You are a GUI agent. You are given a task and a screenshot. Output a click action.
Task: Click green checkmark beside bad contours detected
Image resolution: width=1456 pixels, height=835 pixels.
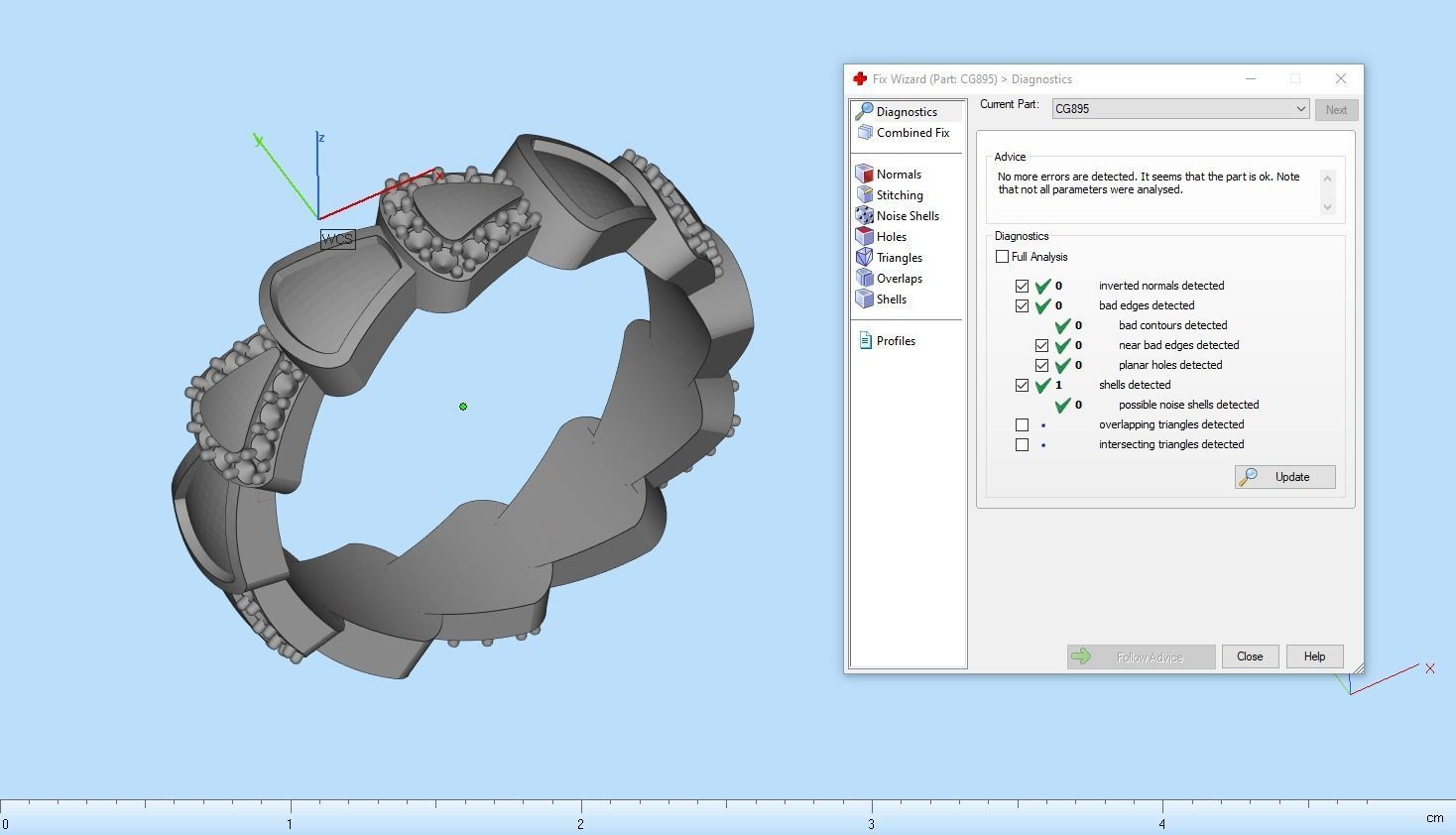(x=1062, y=325)
